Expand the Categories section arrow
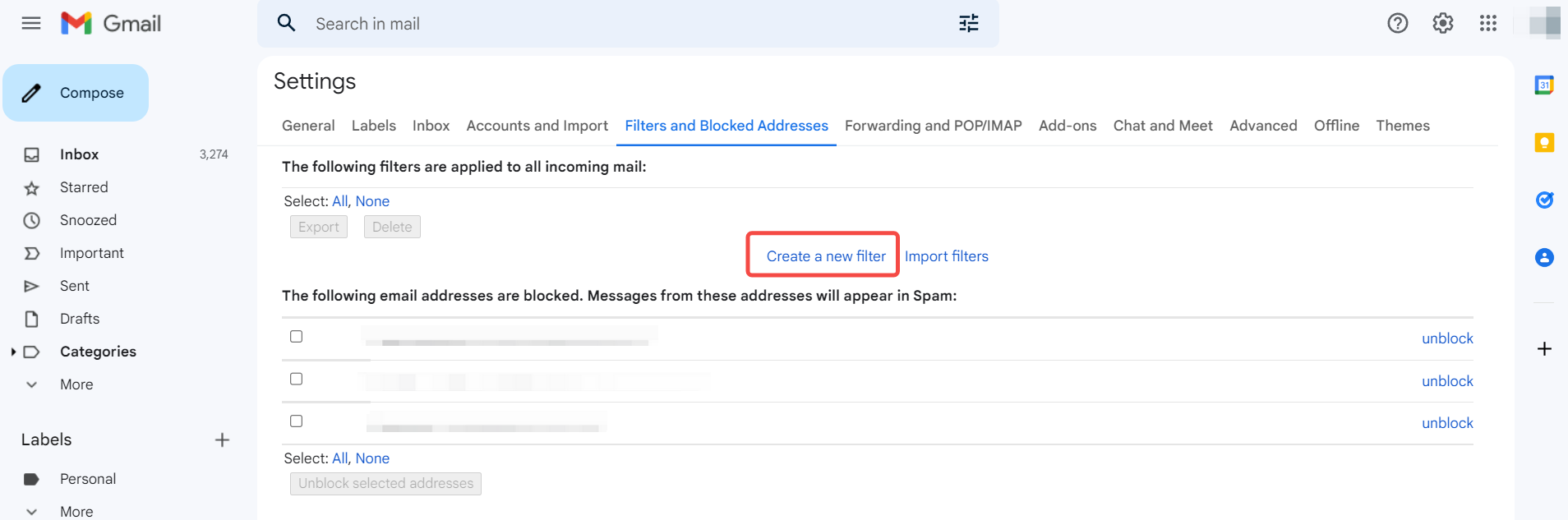This screenshot has height=520, width=1568. [x=13, y=352]
